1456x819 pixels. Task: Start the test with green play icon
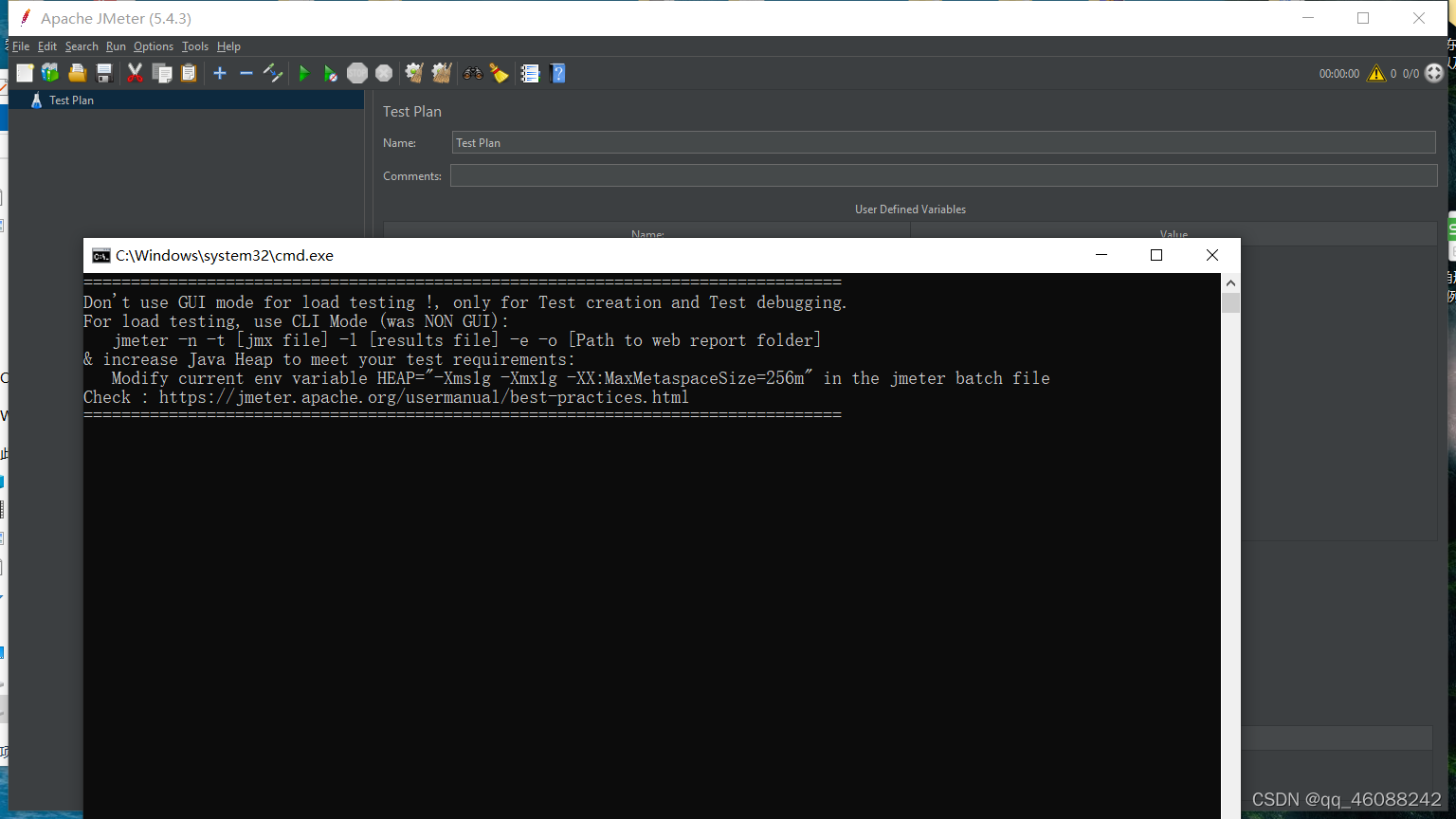304,73
